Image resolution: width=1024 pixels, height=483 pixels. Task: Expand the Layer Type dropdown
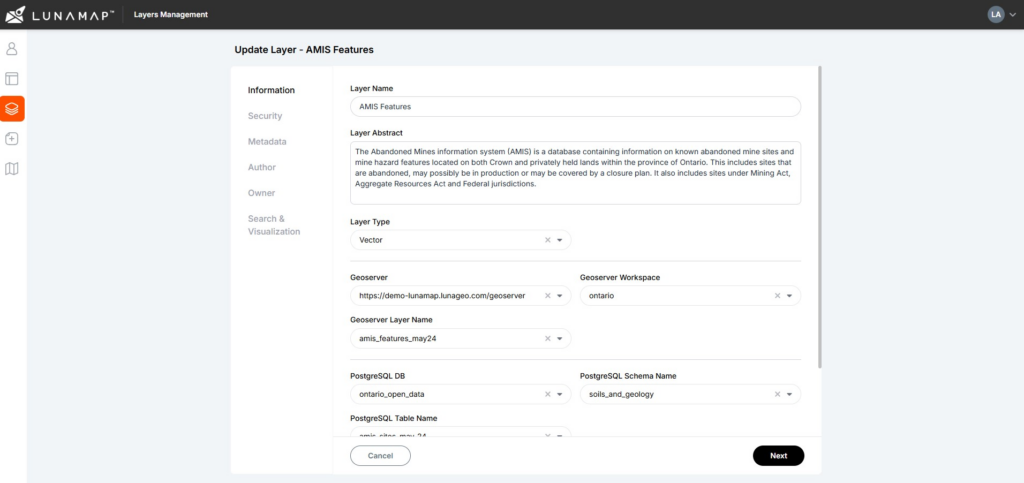coord(560,240)
